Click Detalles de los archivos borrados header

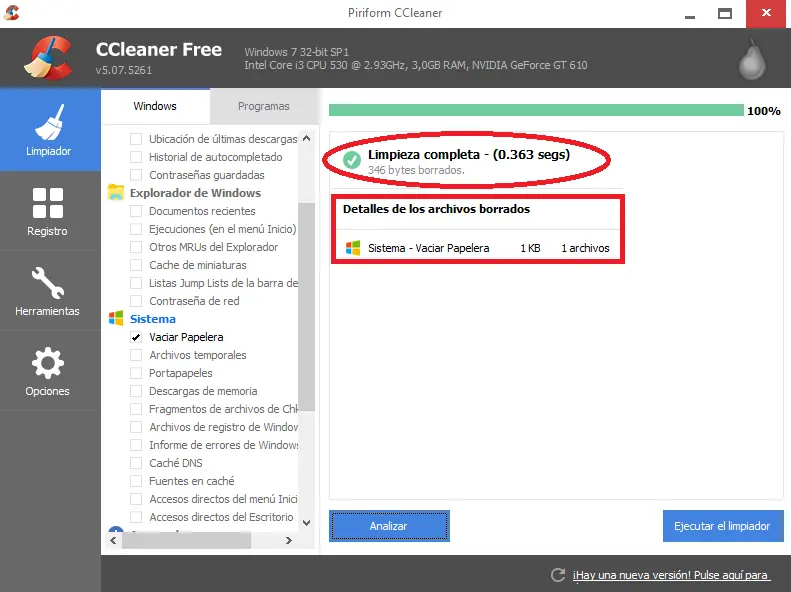coord(436,209)
